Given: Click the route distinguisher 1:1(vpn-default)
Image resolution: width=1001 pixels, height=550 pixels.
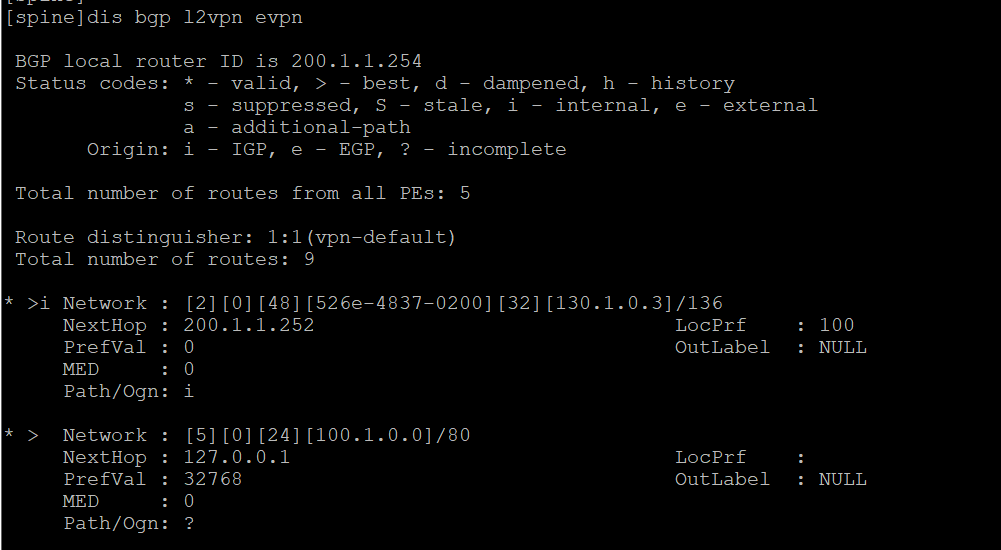Looking at the screenshot, I should point(362,237).
